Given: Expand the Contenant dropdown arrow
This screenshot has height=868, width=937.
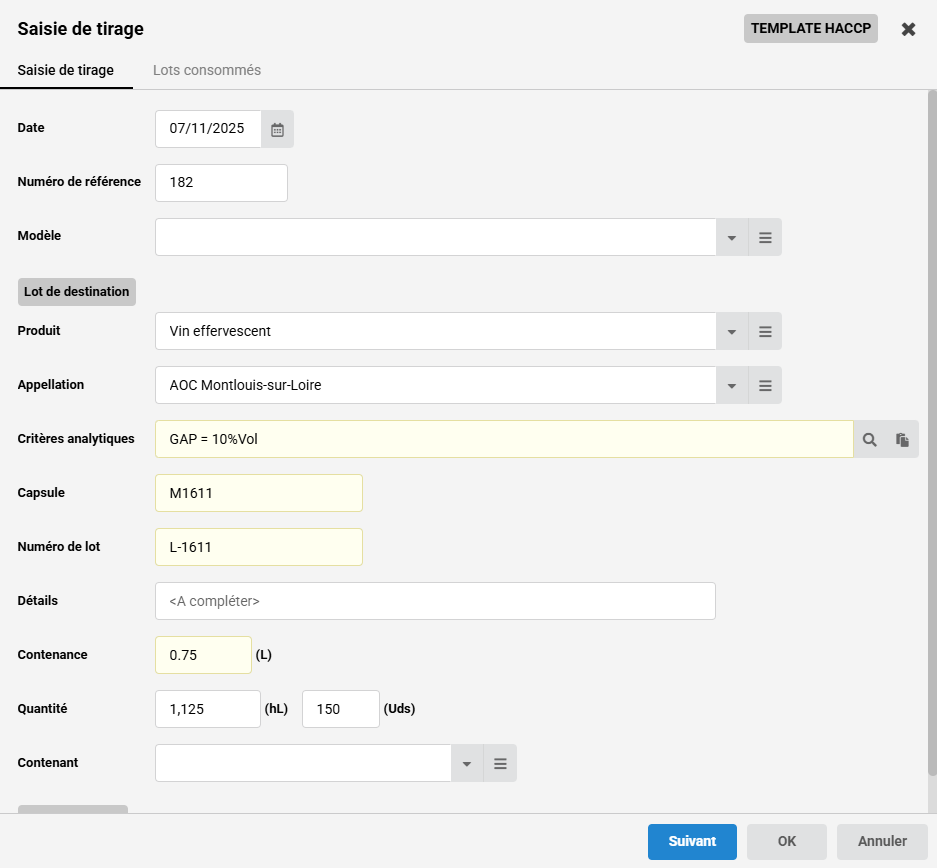Looking at the screenshot, I should click(x=467, y=764).
